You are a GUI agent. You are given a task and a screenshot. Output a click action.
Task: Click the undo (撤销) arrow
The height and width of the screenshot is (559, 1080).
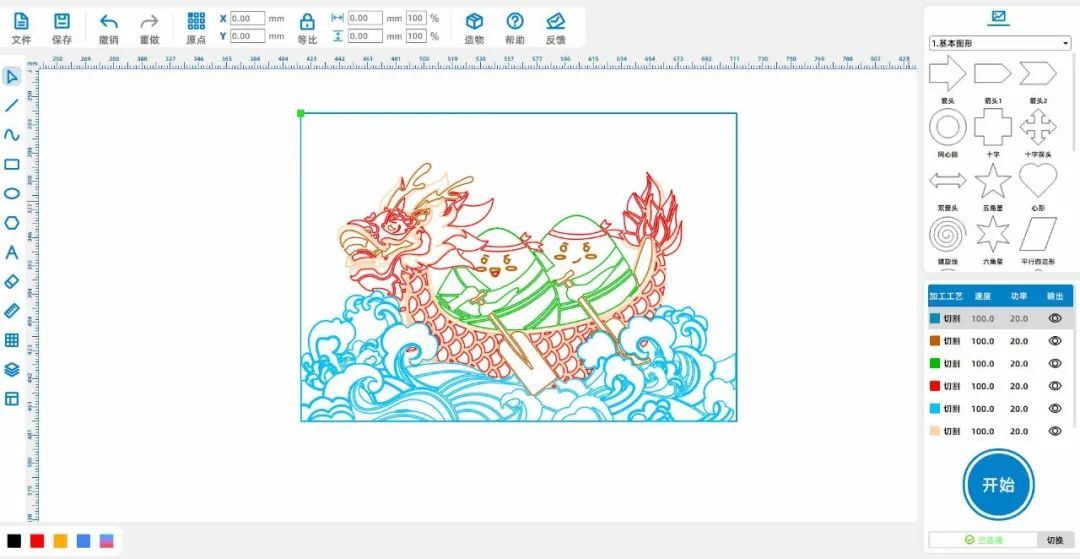click(108, 22)
